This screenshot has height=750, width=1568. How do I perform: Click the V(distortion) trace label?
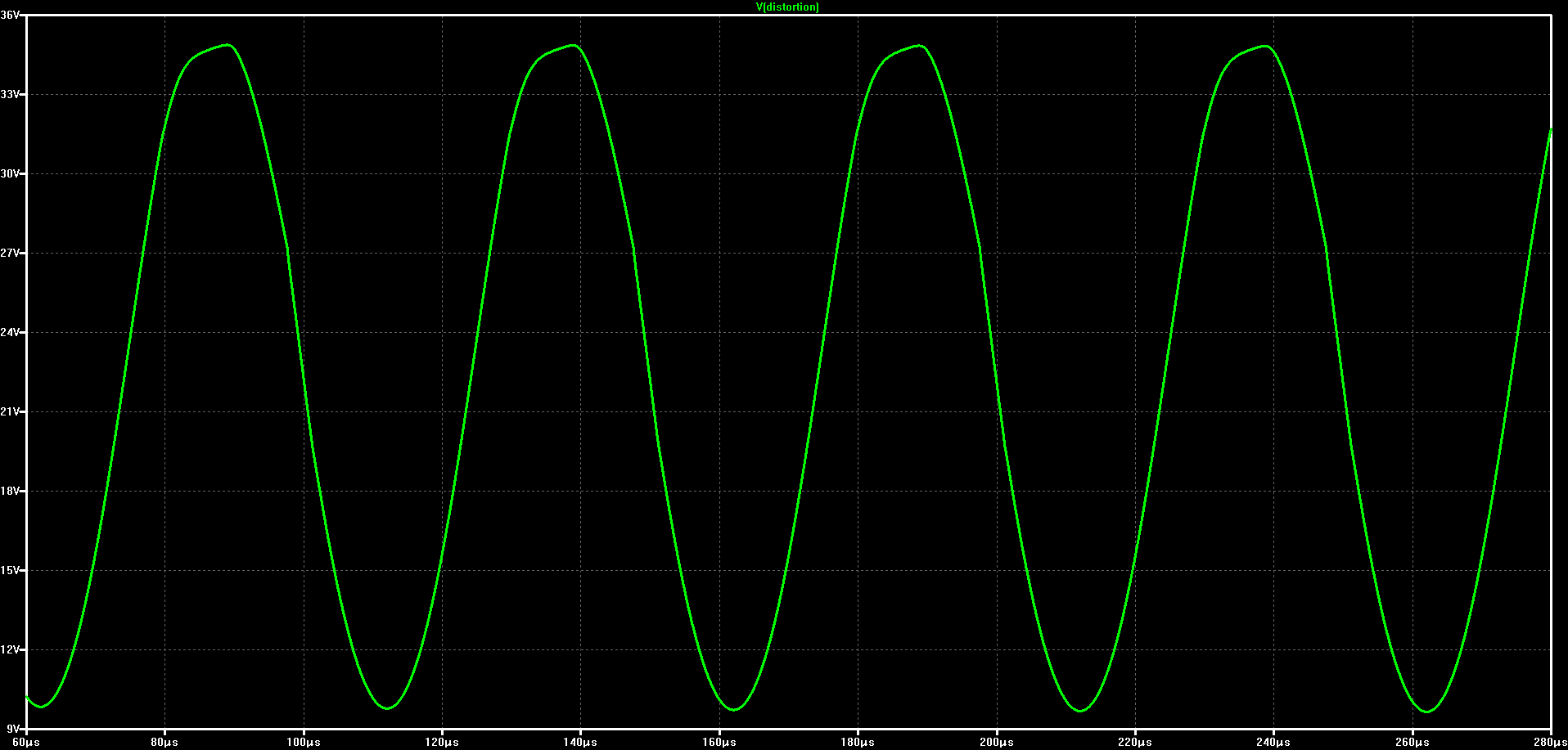(x=787, y=7)
